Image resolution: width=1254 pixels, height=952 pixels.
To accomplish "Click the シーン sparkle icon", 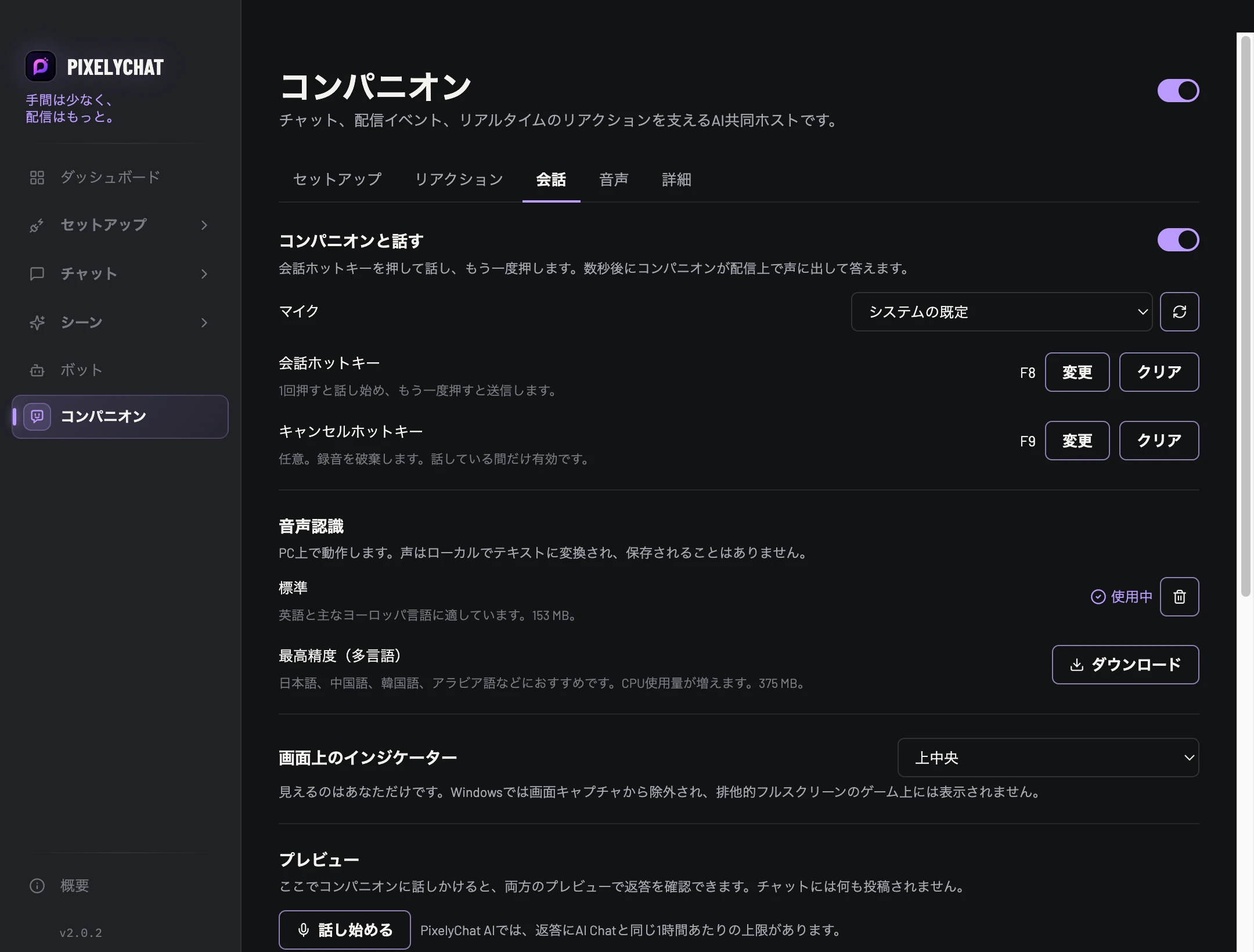I will click(x=37, y=322).
